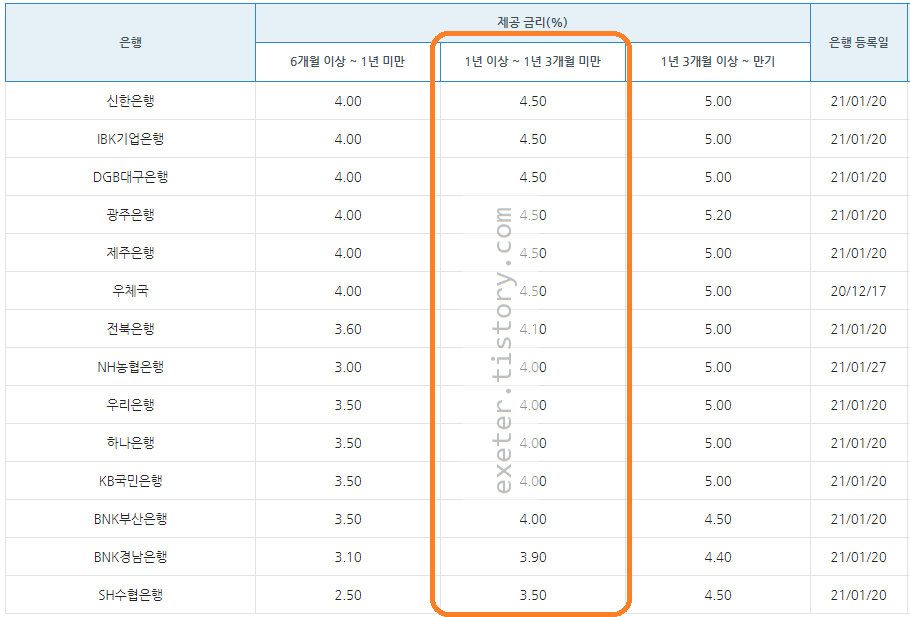This screenshot has width=910, height=617.
Task: Click NH농협은행's 3.00 rate cell
Action: [x=348, y=367]
